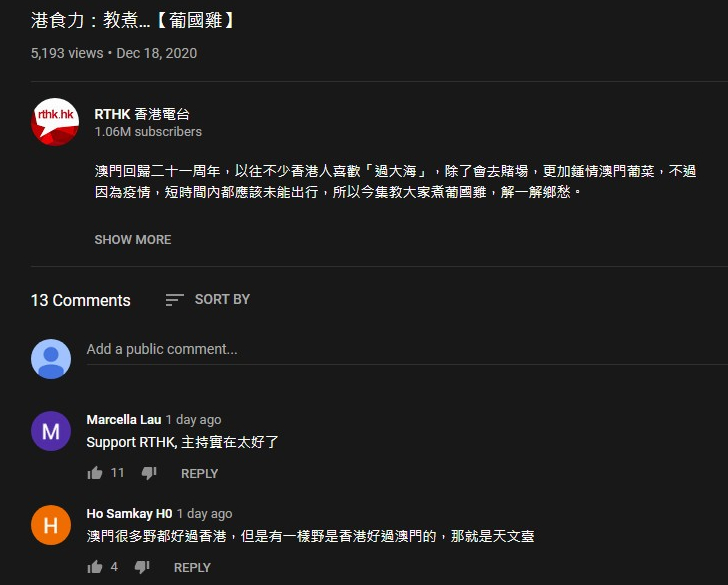
Task: Focus the Add a public comment field
Action: click(x=407, y=350)
